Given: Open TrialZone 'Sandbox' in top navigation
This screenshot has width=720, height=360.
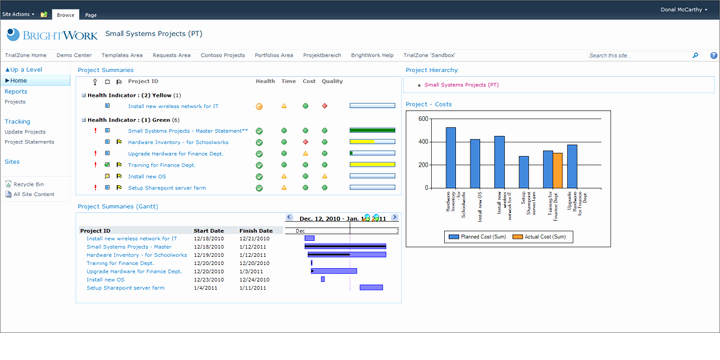Looking at the screenshot, I should 429,55.
